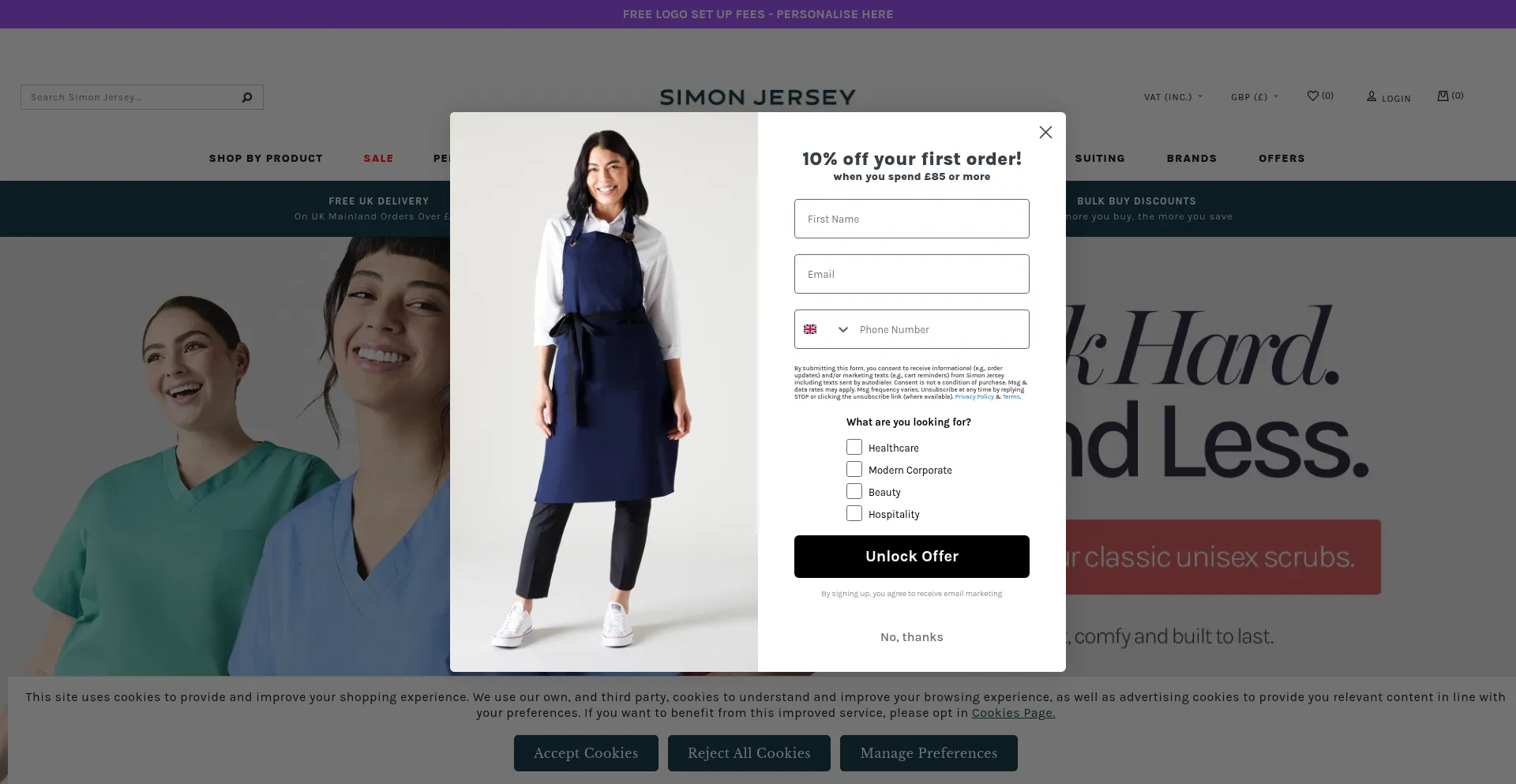Click the Email input field
Screen dimensions: 1516x784
[x=912, y=274]
